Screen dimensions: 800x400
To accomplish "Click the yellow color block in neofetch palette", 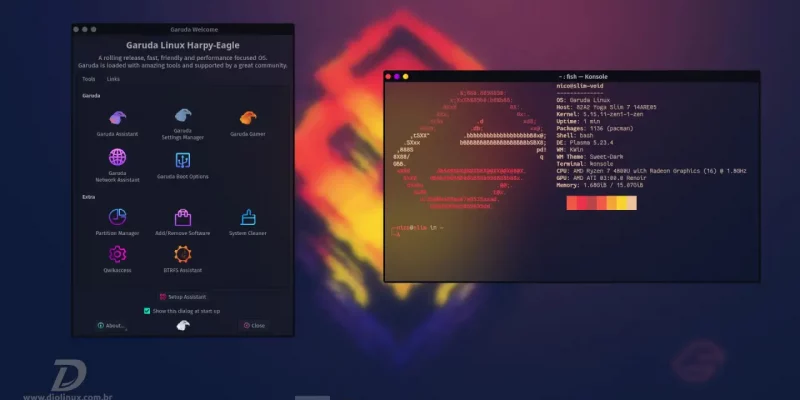I will point(621,203).
